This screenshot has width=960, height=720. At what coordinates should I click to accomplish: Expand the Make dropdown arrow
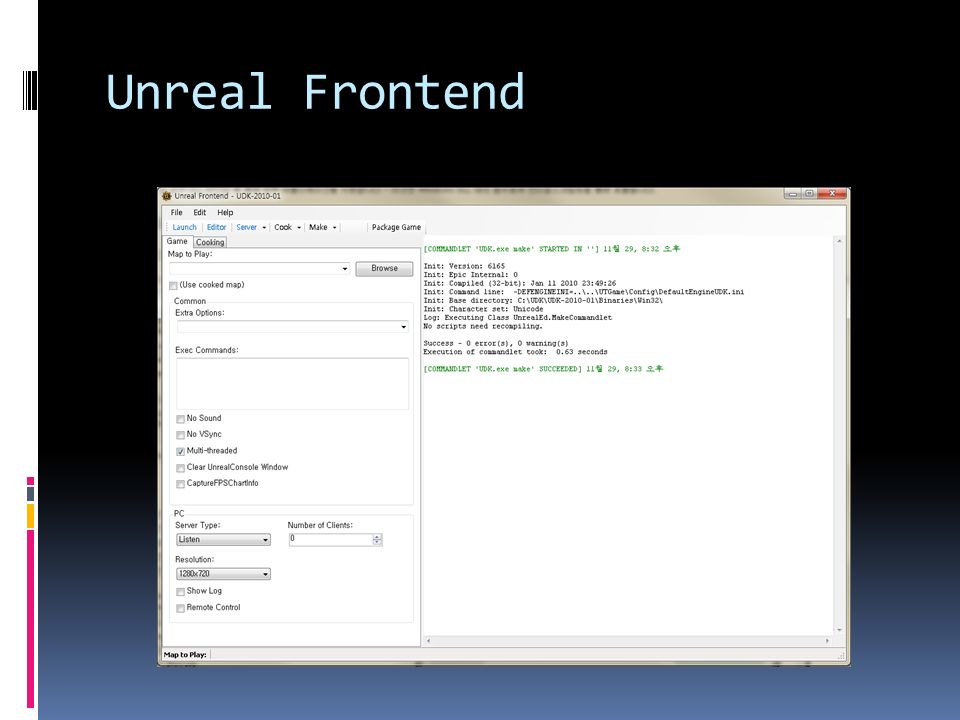(334, 228)
